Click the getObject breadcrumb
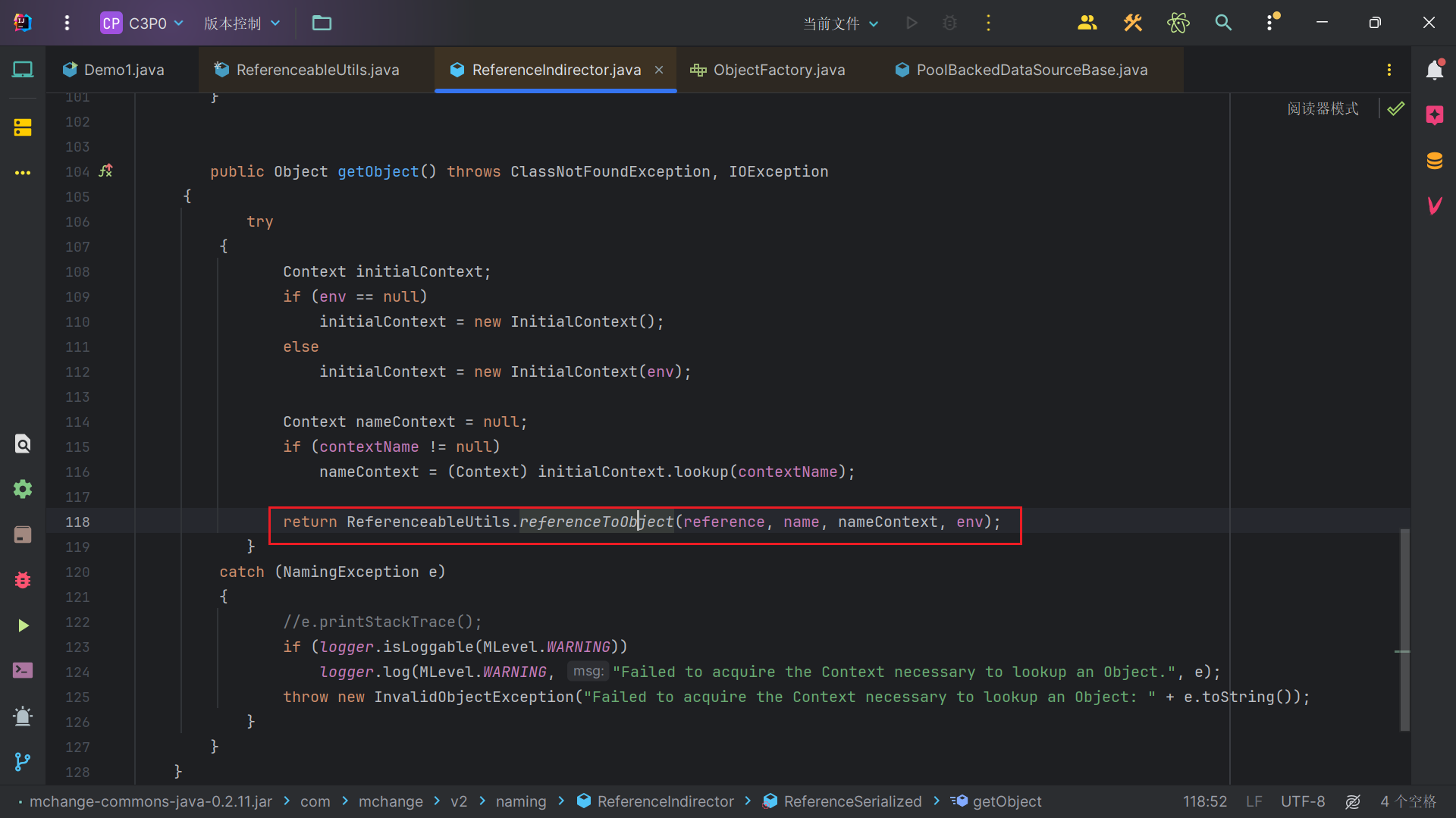 tap(996, 801)
